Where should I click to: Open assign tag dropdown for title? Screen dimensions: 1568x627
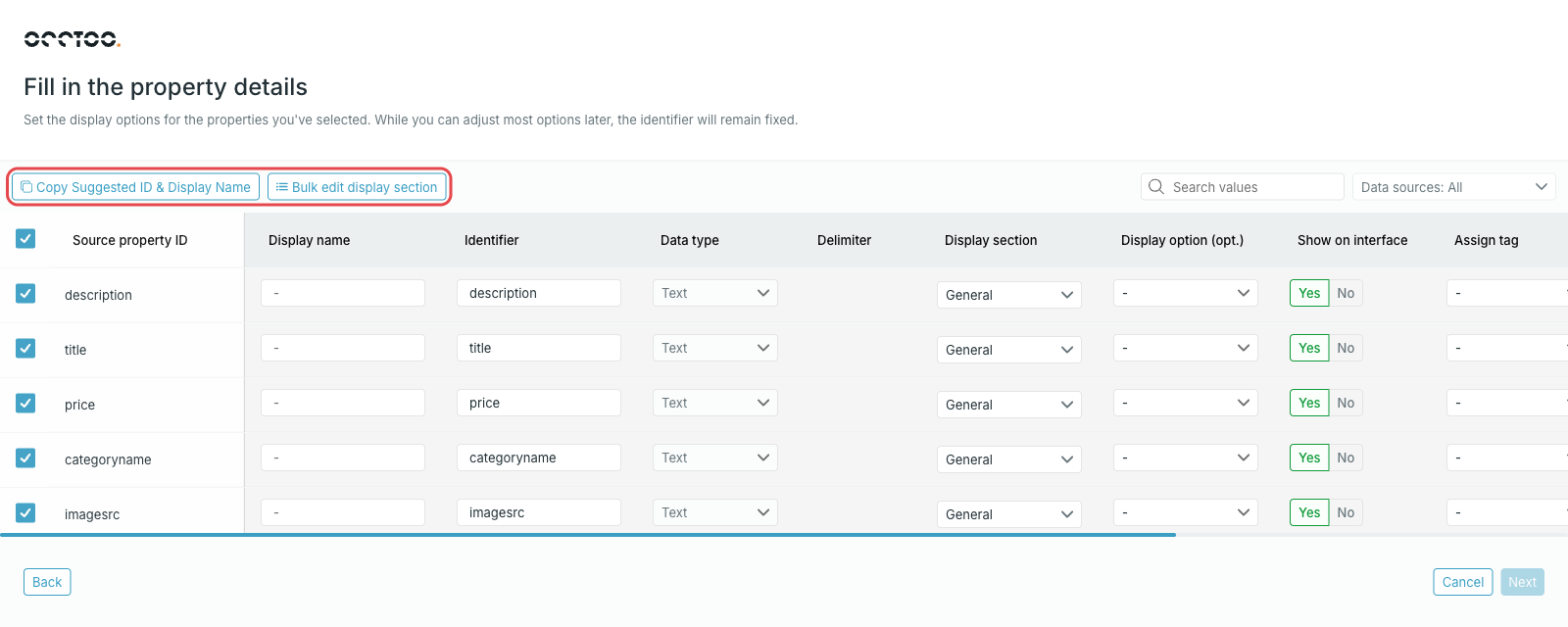pyautogui.click(x=1507, y=348)
